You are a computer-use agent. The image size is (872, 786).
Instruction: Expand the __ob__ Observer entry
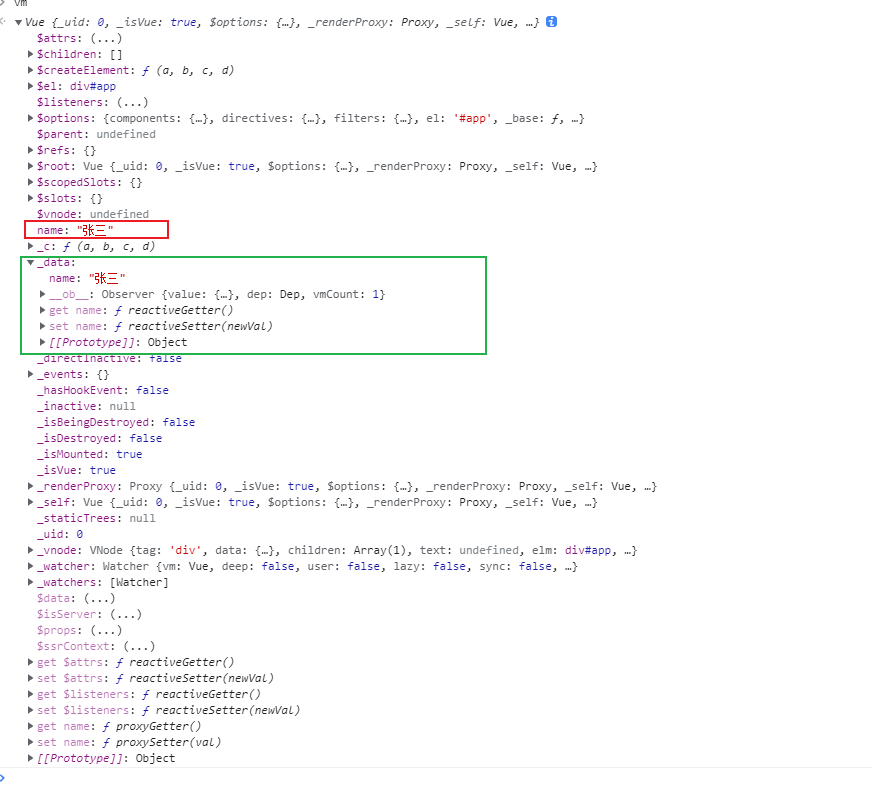coord(43,294)
